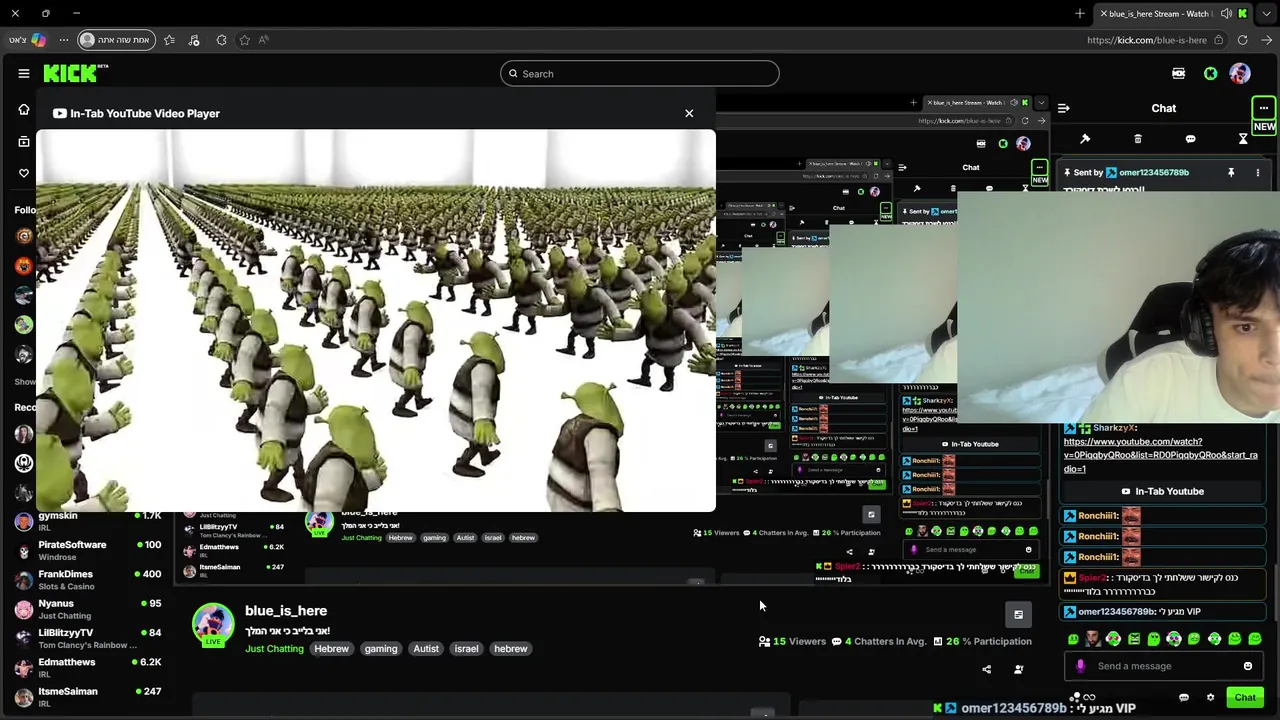Click the Send a message input
The image size is (1280, 720).
coord(1165,666)
